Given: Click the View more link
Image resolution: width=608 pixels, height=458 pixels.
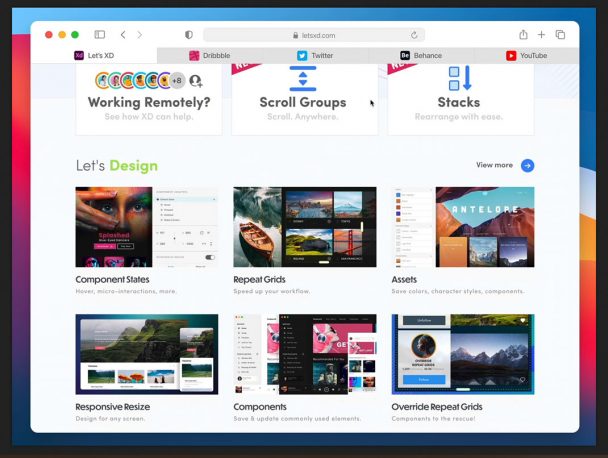Looking at the screenshot, I should [494, 165].
